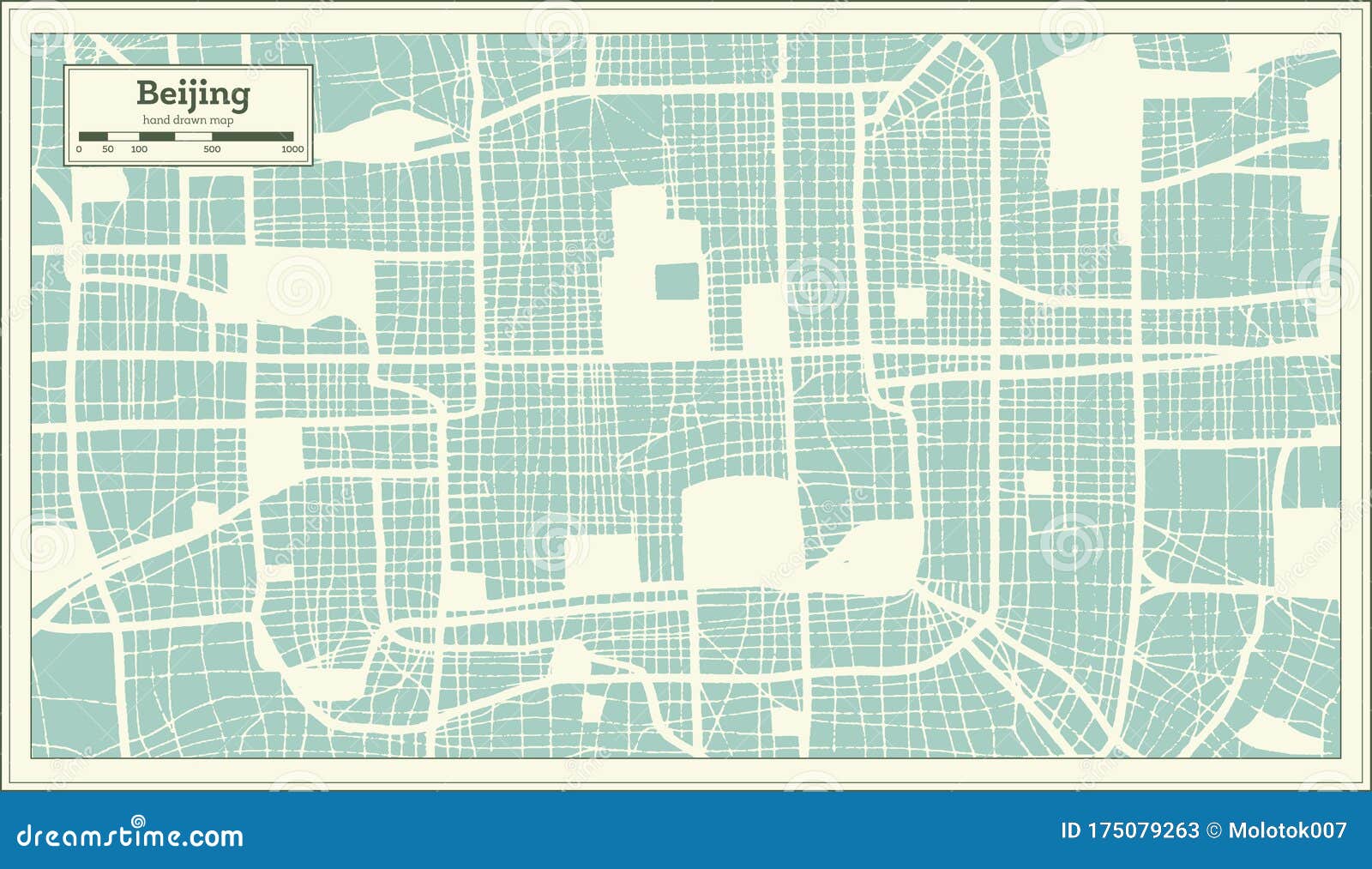Viewport: 1372px width, 869px height.
Task: Select the '500' scale division
Action: tap(213, 148)
